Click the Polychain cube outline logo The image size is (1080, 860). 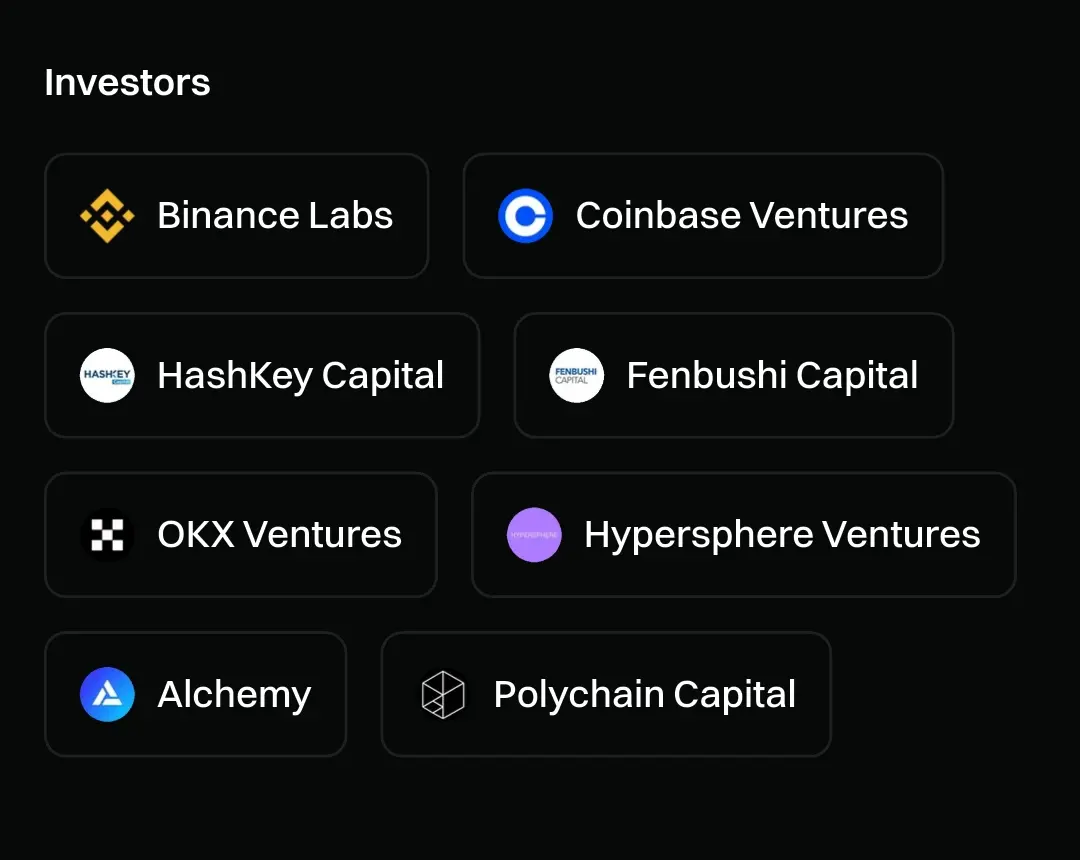click(x=443, y=694)
